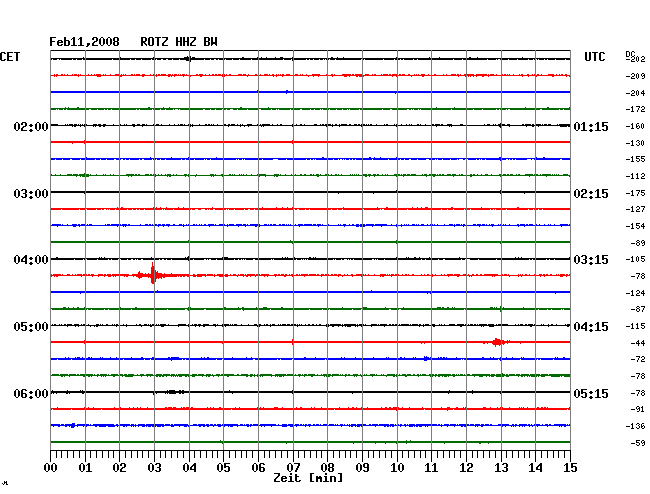Select minute tick label 06
This screenshot has width=650, height=494.
click(x=258, y=467)
